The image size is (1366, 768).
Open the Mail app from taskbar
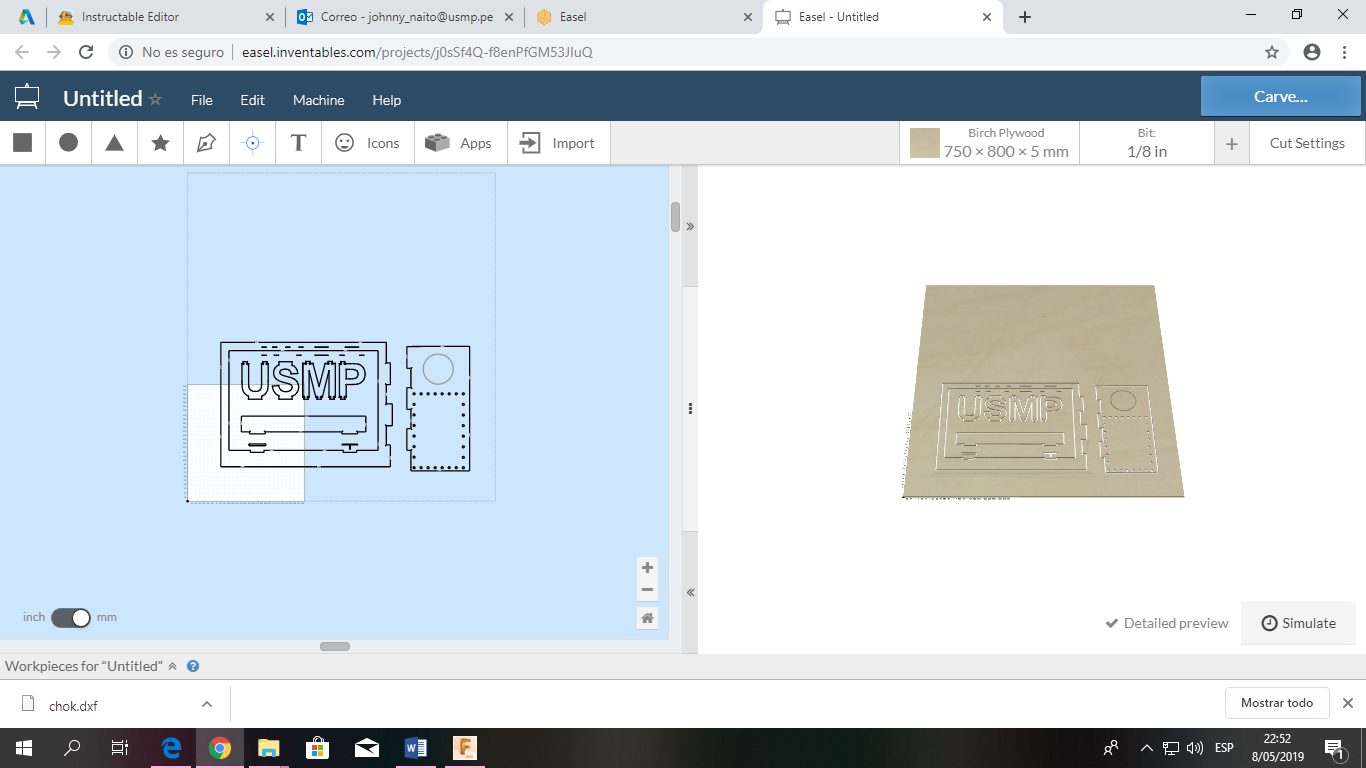click(x=366, y=748)
